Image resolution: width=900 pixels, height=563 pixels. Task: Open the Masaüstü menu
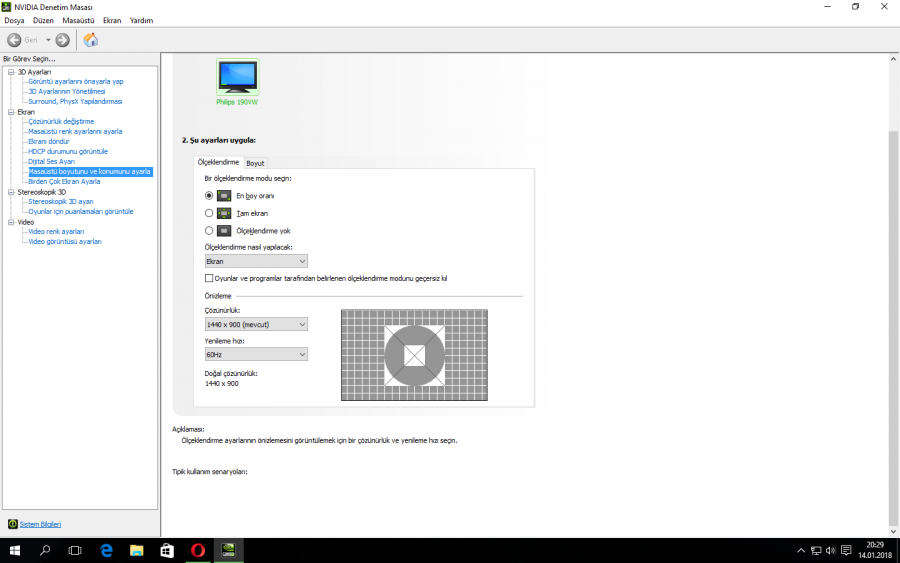coord(78,21)
